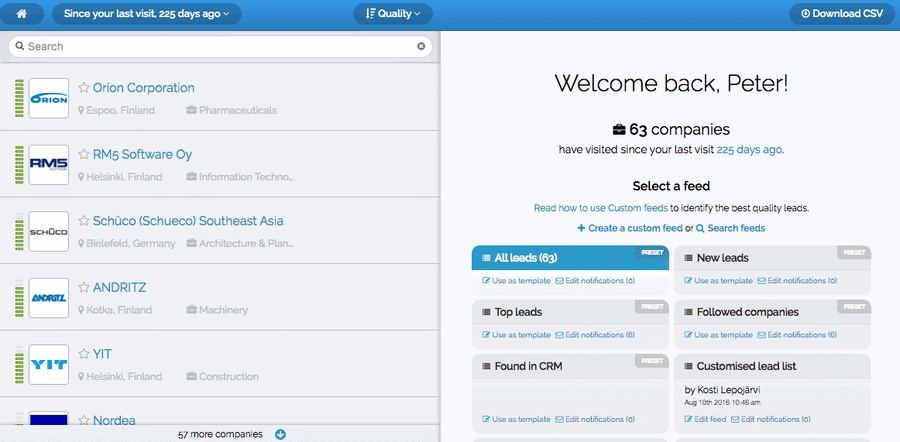Viewport: 900px width, 442px height.
Task: Click the ANDRITZ logo thumbnail
Action: coord(49,298)
